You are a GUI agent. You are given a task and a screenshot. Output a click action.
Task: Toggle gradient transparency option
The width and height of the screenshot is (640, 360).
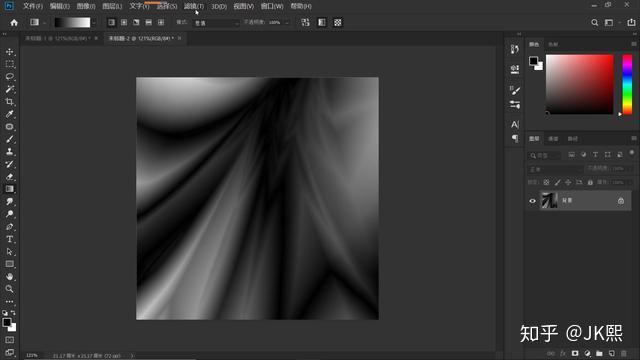338,22
